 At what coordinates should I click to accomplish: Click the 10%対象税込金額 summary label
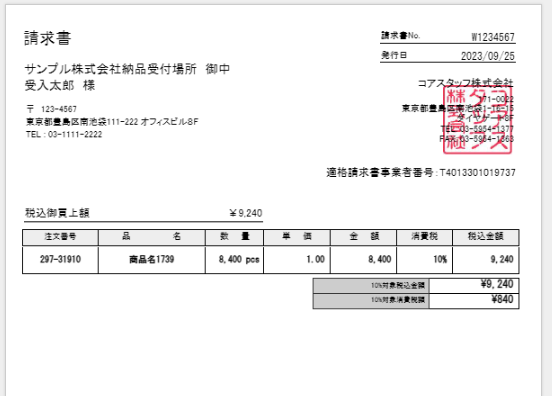(x=371, y=285)
